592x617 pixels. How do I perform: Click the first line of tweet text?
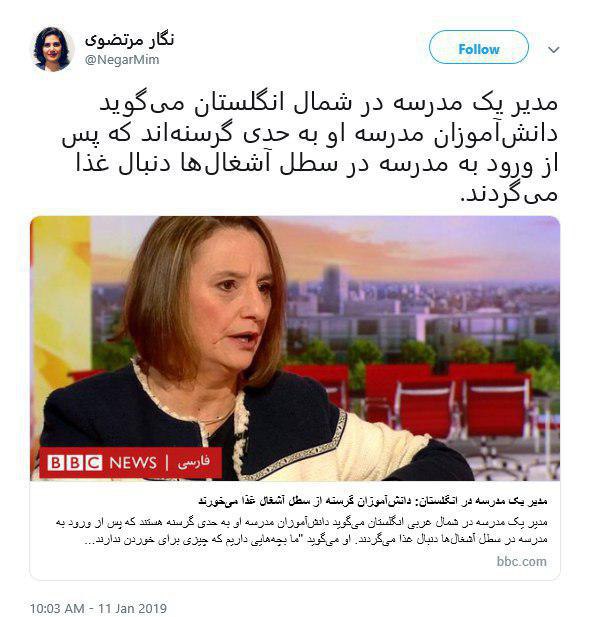pyautogui.click(x=328, y=103)
